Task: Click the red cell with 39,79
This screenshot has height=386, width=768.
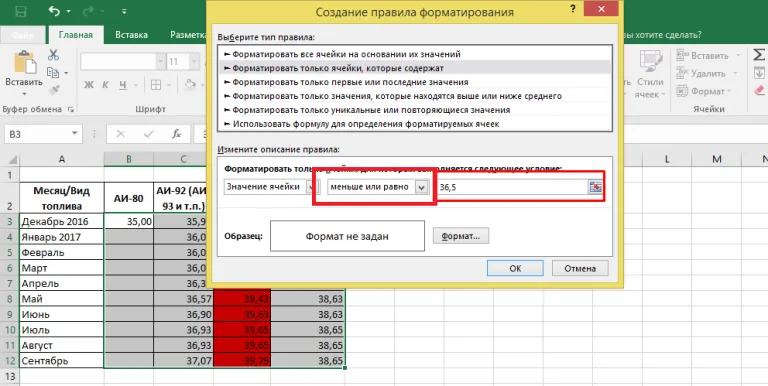Action: tap(242, 361)
